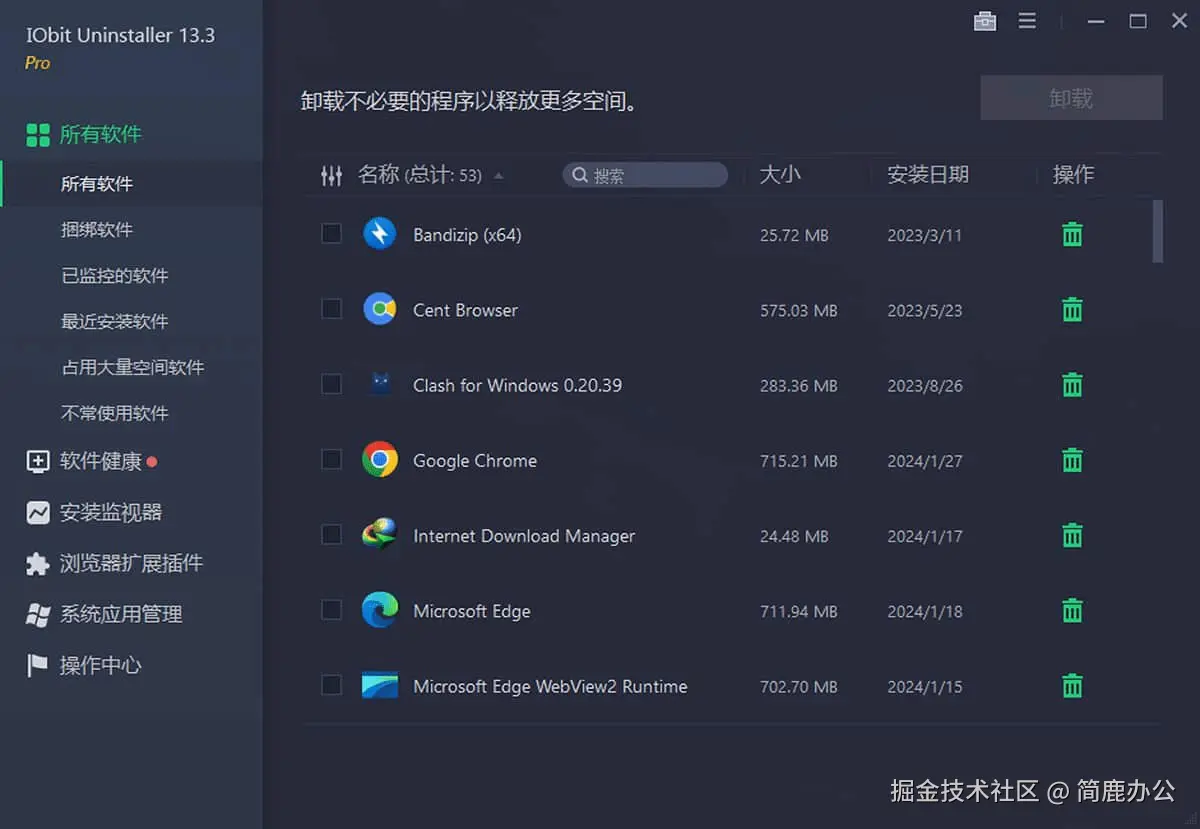
Task: Click the flag icon beside 操作中心
Action: point(38,666)
